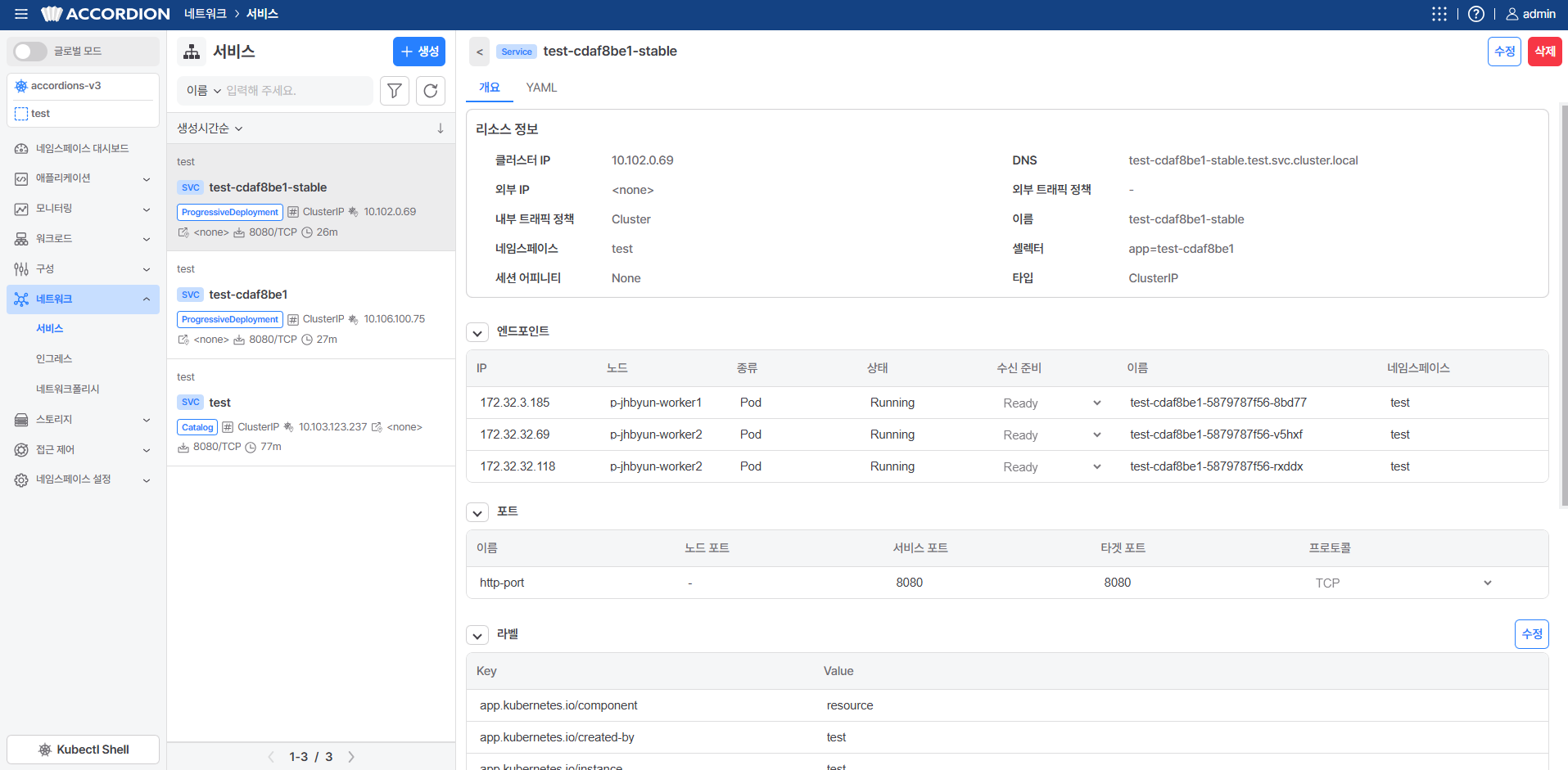The width and height of the screenshot is (1568, 770).
Task: Go to the next page arrow
Action: 351,757
